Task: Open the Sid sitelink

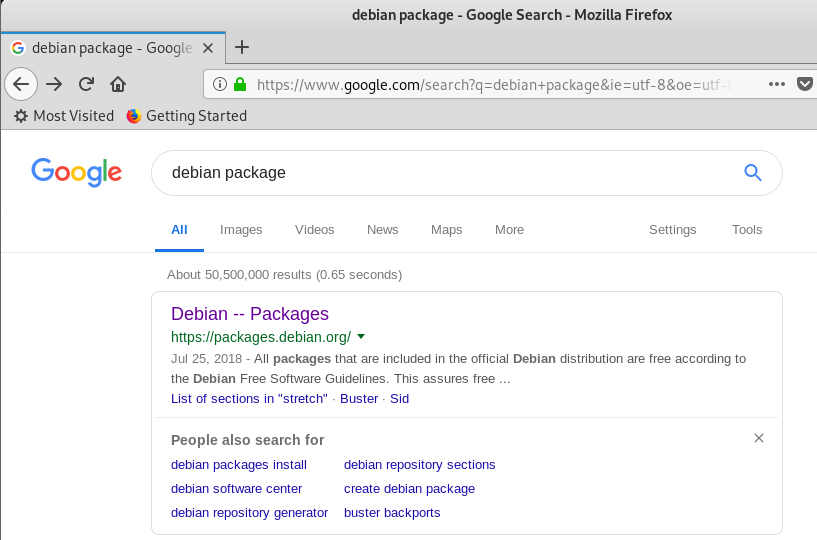Action: point(399,399)
